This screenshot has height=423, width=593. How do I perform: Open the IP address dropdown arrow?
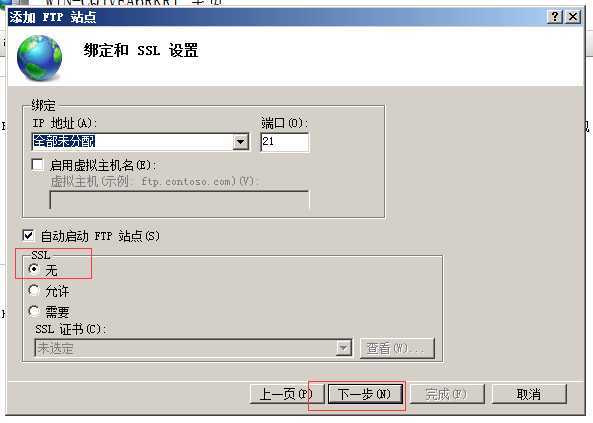[241, 142]
